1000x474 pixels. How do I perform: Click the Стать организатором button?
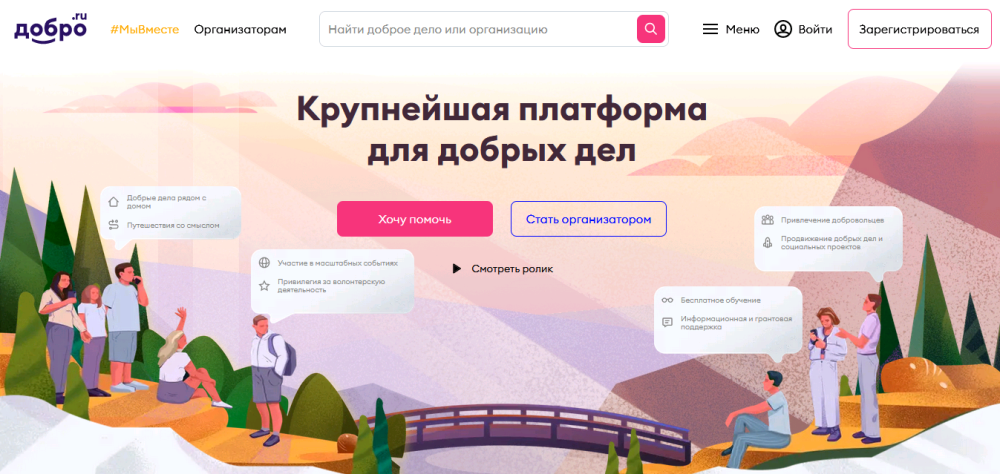tap(589, 219)
